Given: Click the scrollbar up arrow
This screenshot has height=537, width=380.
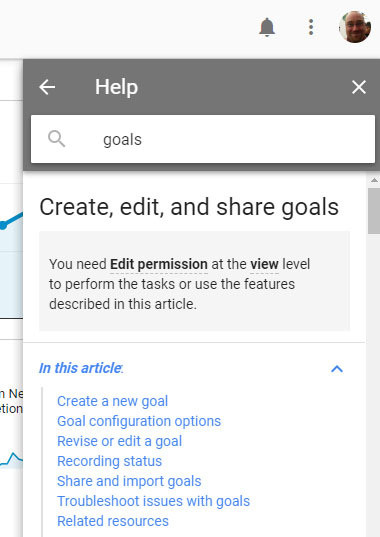Looking at the screenshot, I should [374, 180].
